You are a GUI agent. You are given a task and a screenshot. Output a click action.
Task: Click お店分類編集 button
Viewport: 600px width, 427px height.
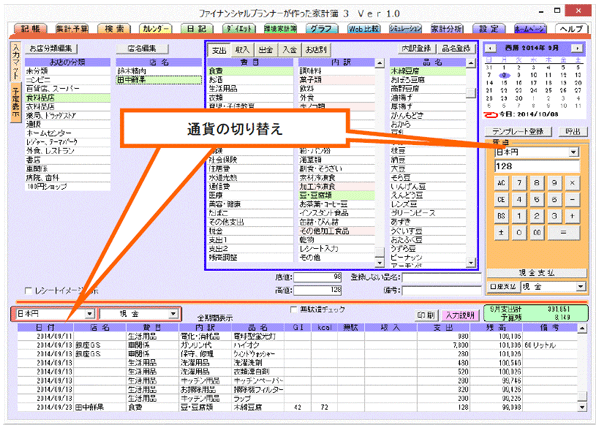click(51, 49)
